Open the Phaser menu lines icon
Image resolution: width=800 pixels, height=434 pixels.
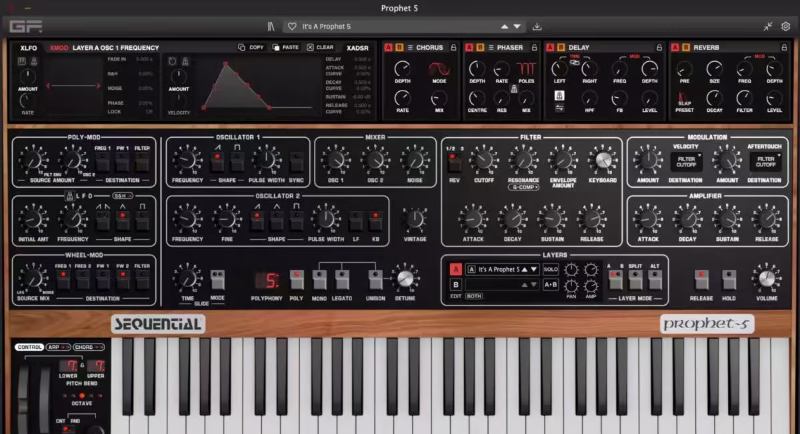[491, 47]
